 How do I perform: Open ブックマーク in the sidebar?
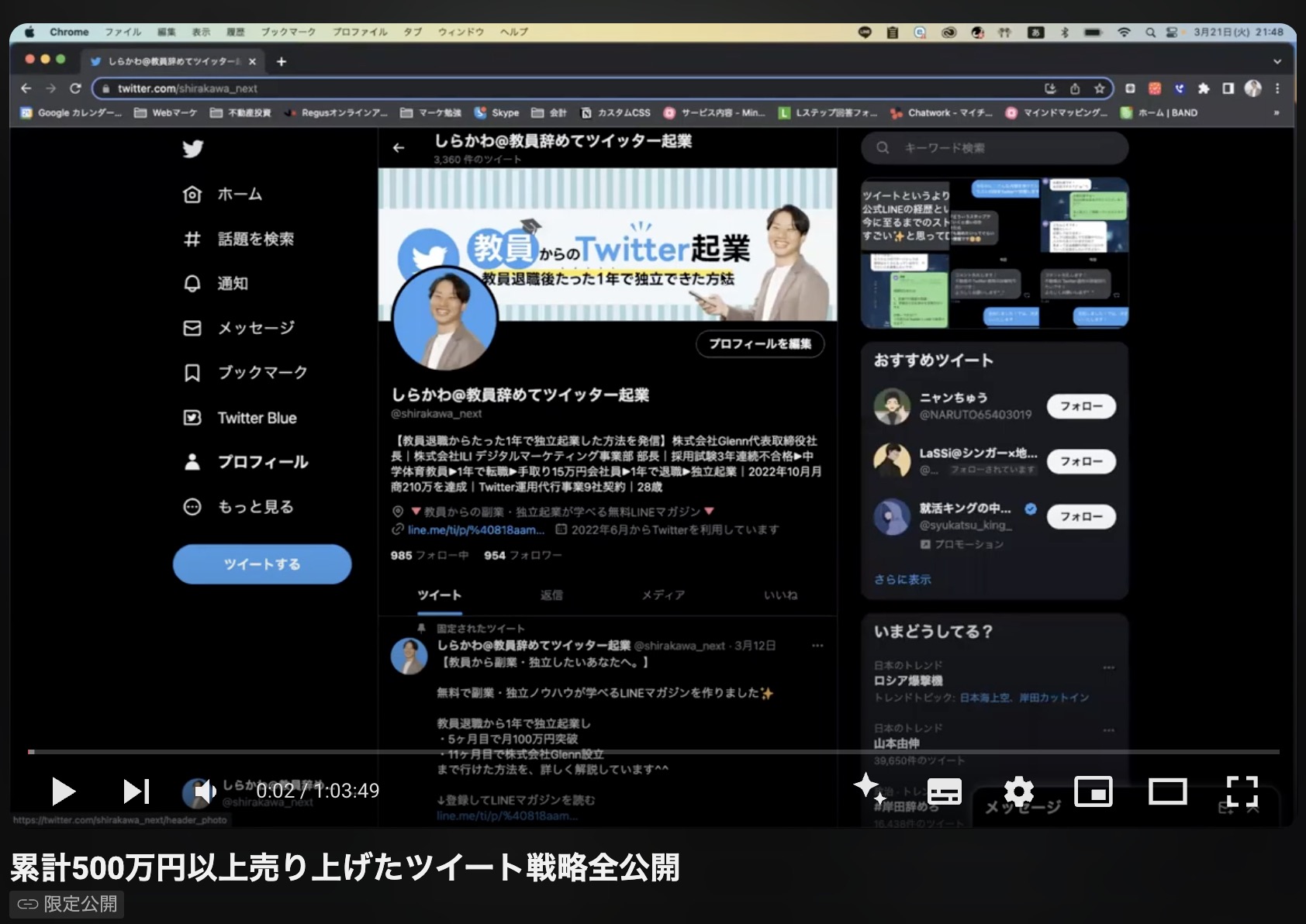pyautogui.click(x=192, y=373)
